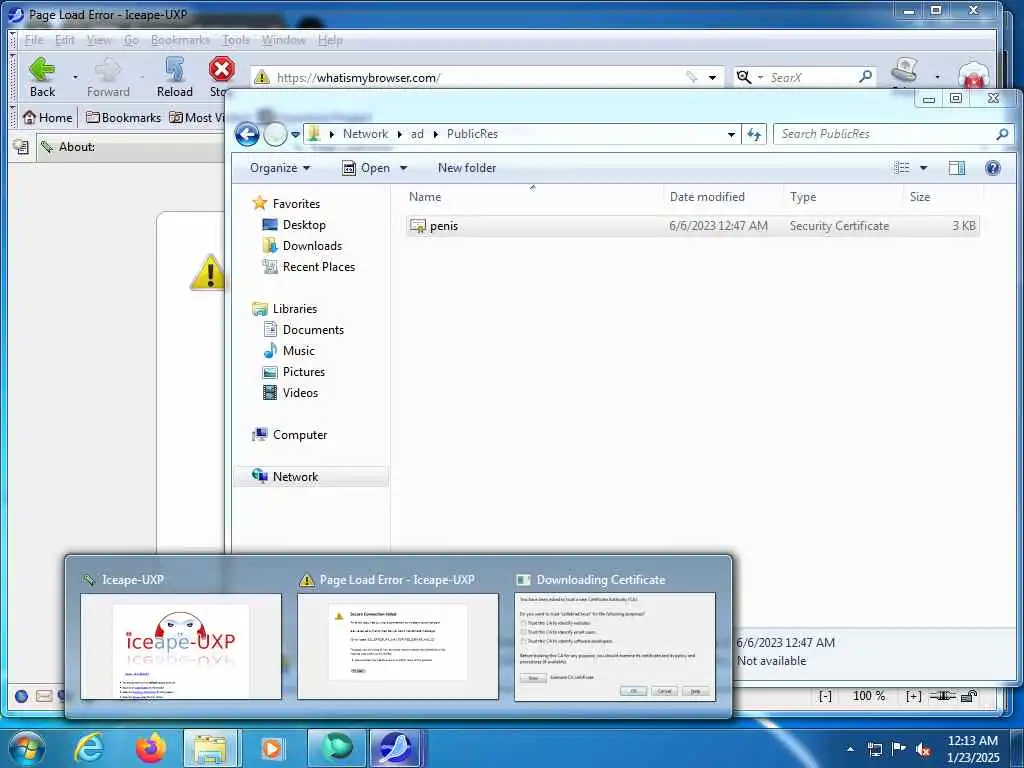
Task: Open the media player taskbar icon
Action: pyautogui.click(x=272, y=748)
